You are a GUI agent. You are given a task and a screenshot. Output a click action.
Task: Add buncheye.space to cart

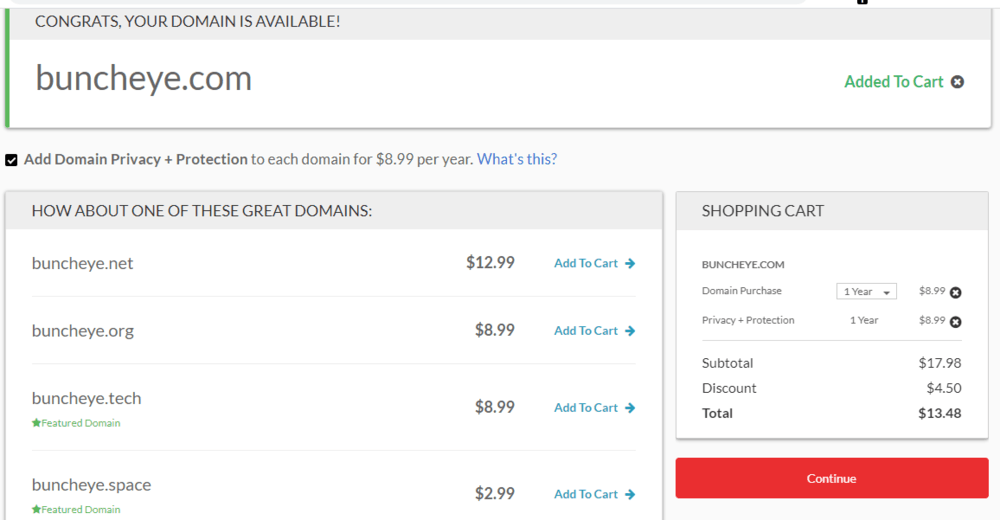(x=586, y=494)
